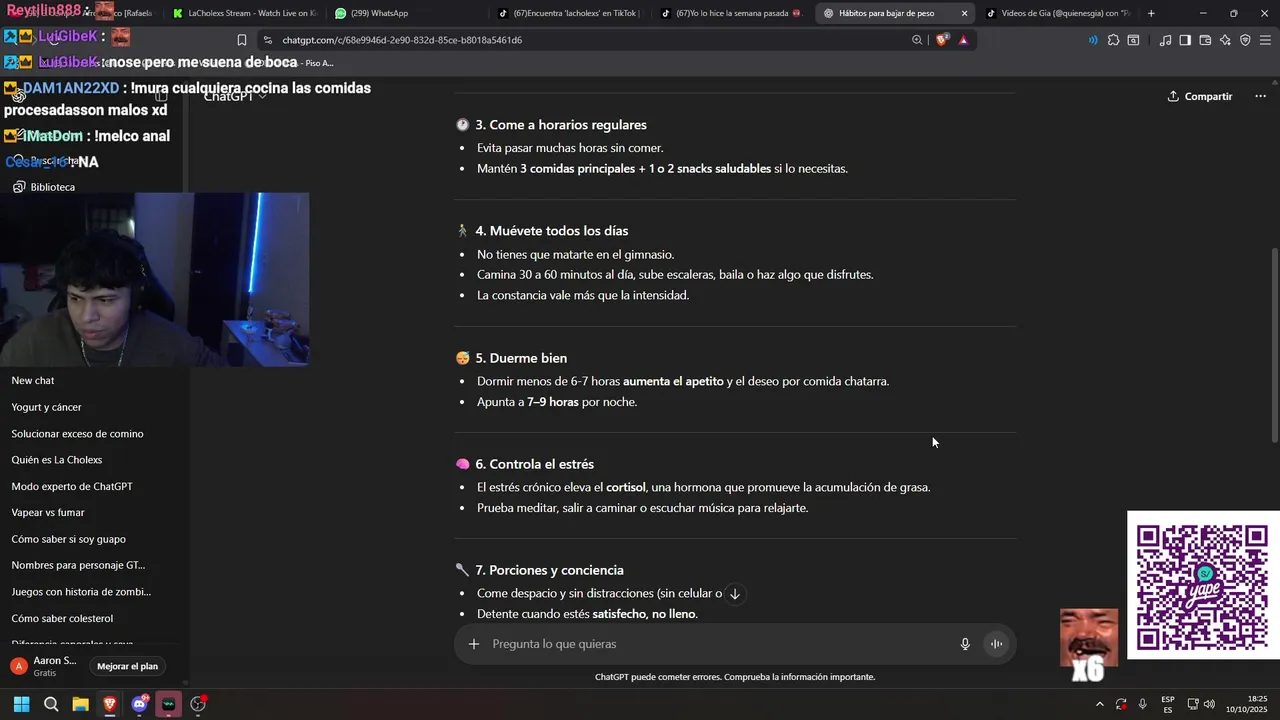Open the Brave Wallet icon
This screenshot has height=720, width=1280.
pos(1205,40)
